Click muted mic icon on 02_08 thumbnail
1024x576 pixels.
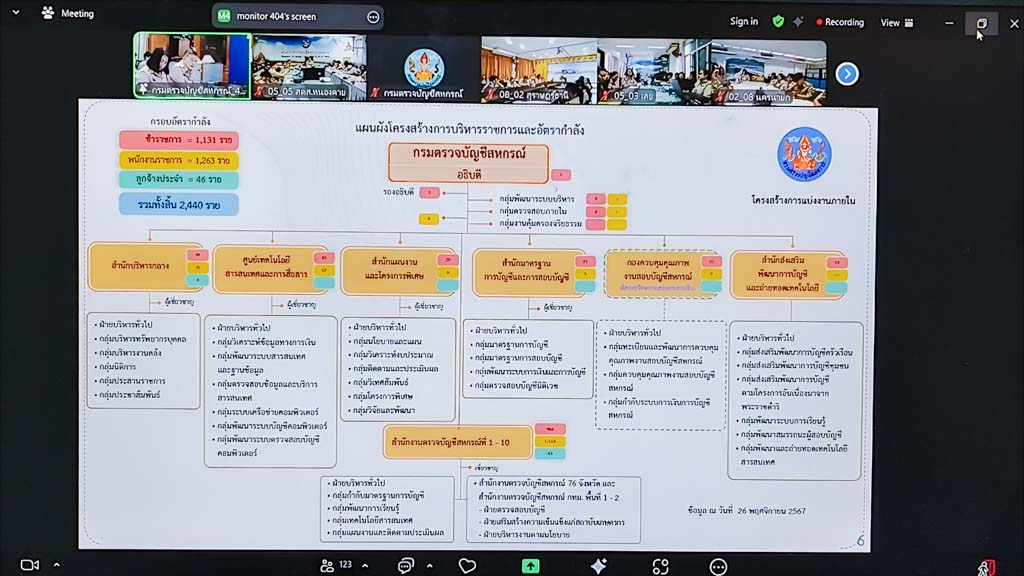[720, 97]
